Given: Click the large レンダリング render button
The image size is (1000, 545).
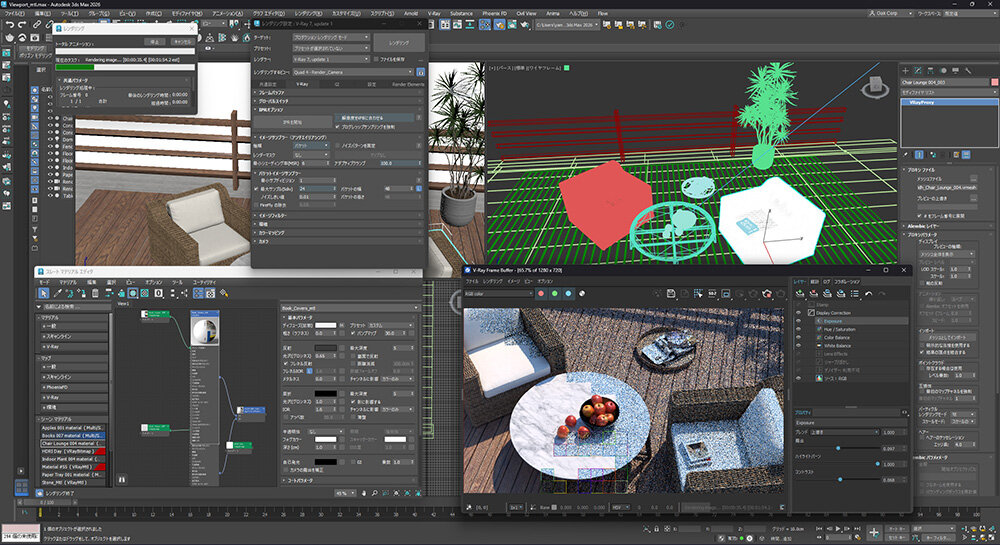Looking at the screenshot, I should [399, 42].
